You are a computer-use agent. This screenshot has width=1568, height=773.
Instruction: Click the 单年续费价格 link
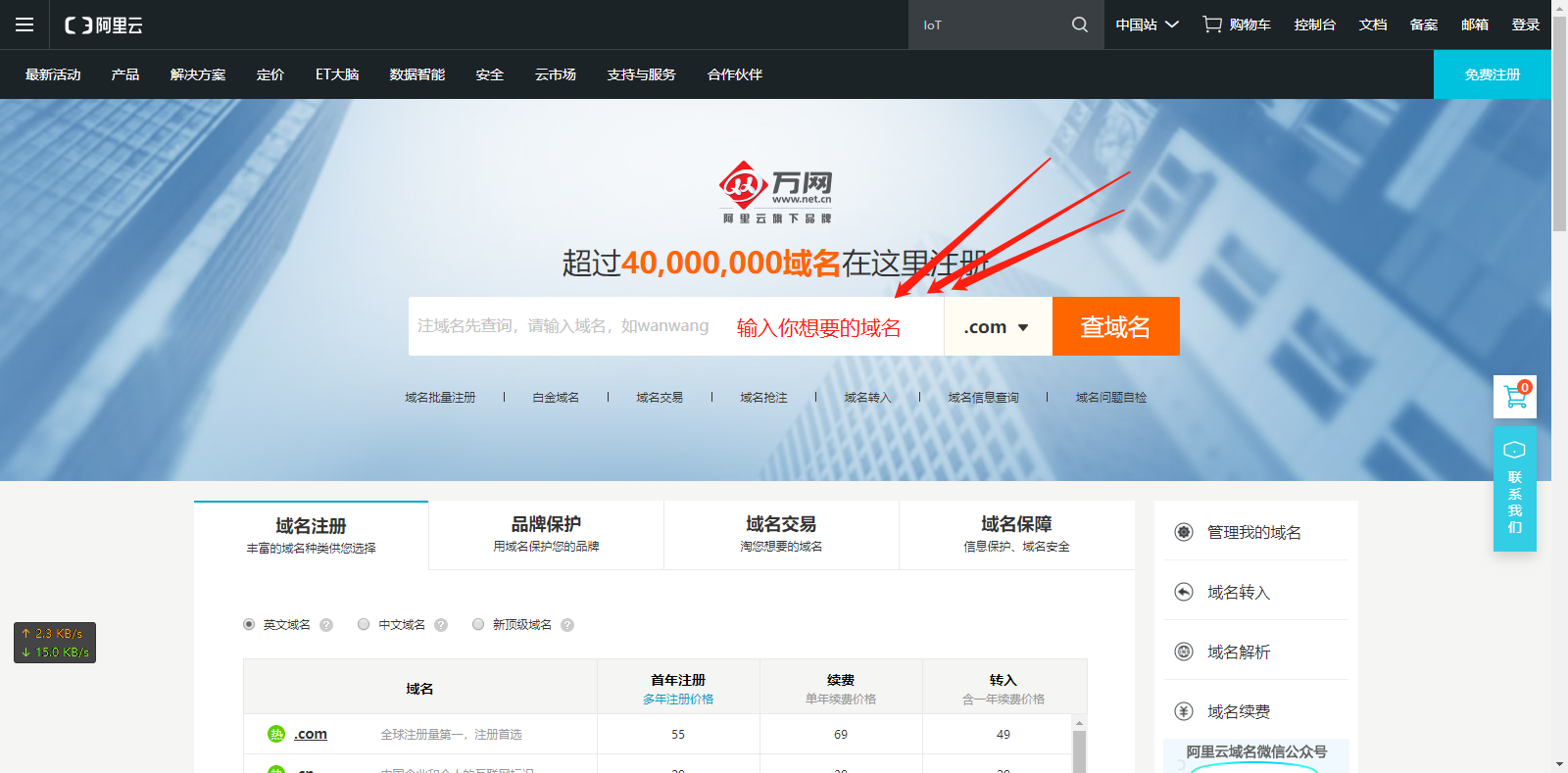tap(841, 700)
